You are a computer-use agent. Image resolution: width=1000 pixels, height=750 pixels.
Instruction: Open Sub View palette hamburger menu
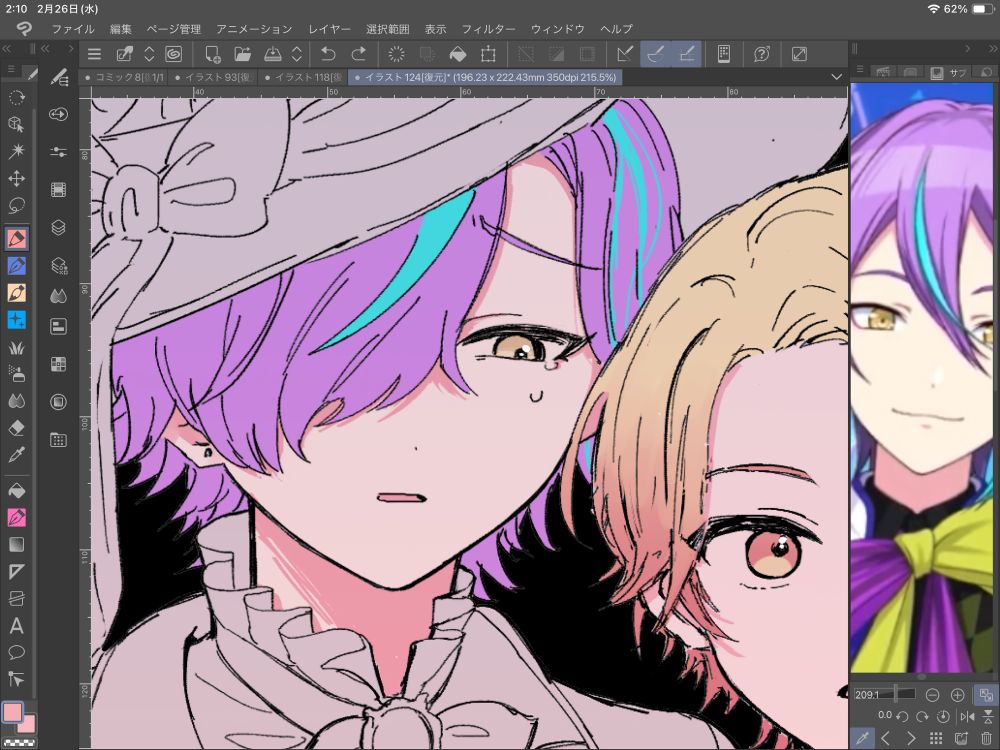pyautogui.click(x=860, y=69)
